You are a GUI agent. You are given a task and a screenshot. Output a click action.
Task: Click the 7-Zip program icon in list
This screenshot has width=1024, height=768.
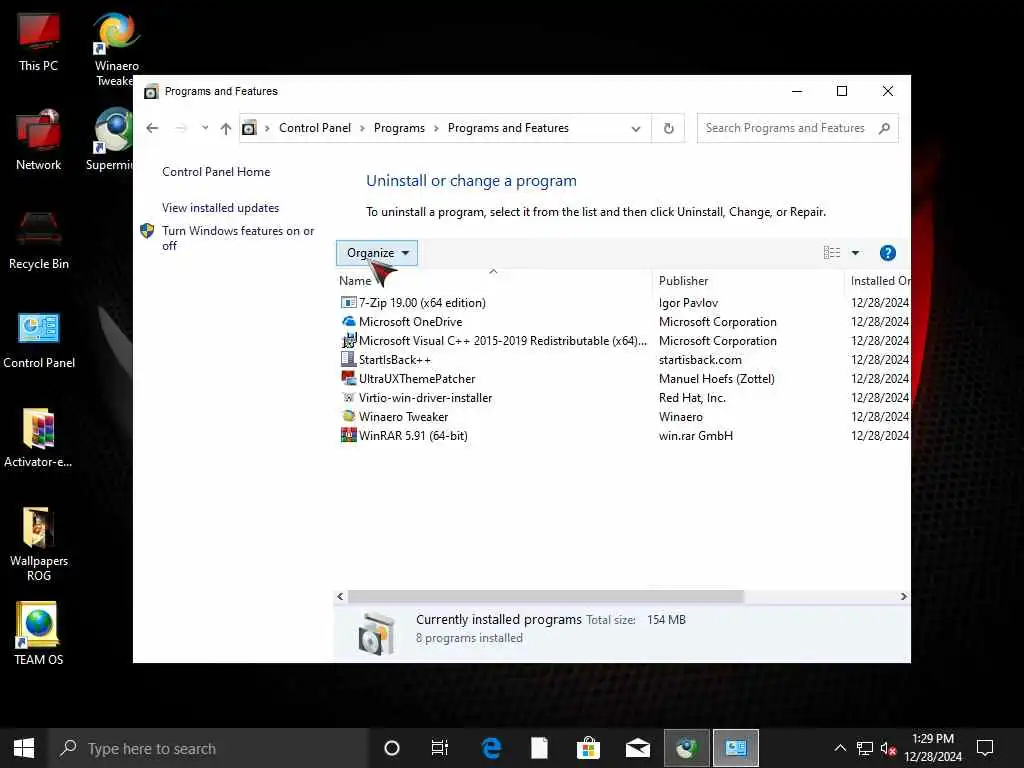pyautogui.click(x=348, y=302)
